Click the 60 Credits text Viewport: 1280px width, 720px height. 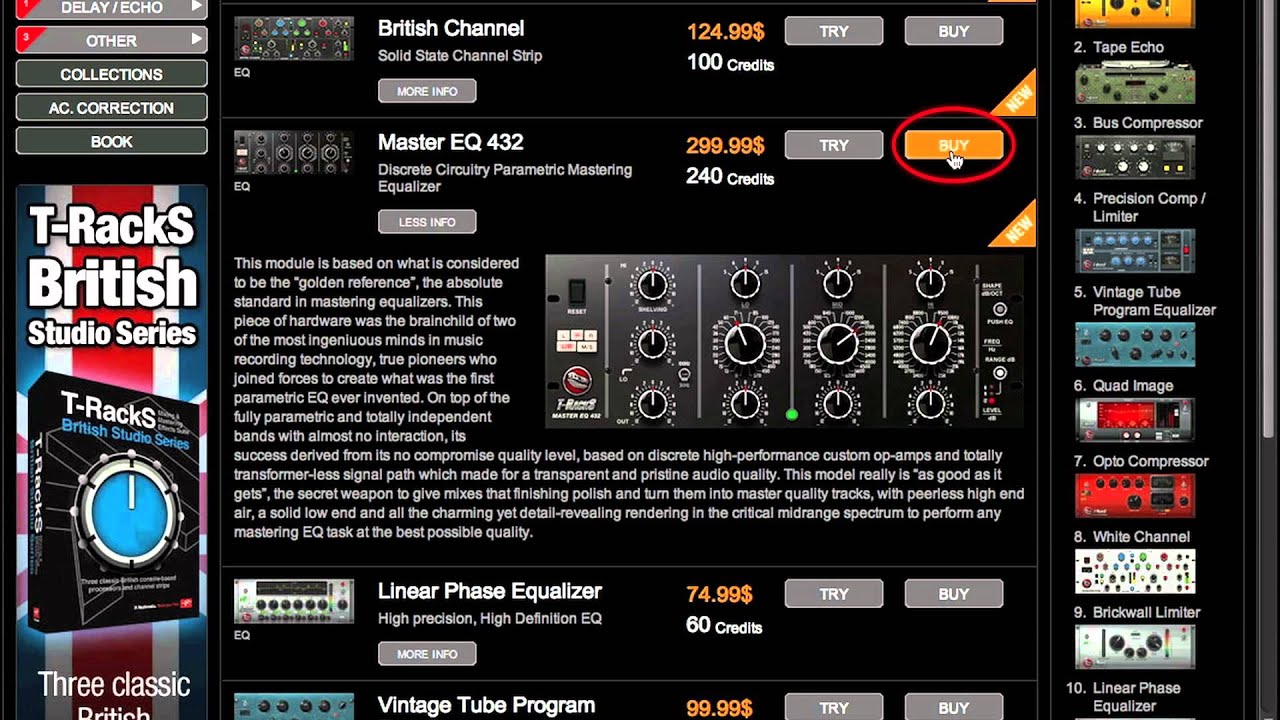tap(724, 626)
